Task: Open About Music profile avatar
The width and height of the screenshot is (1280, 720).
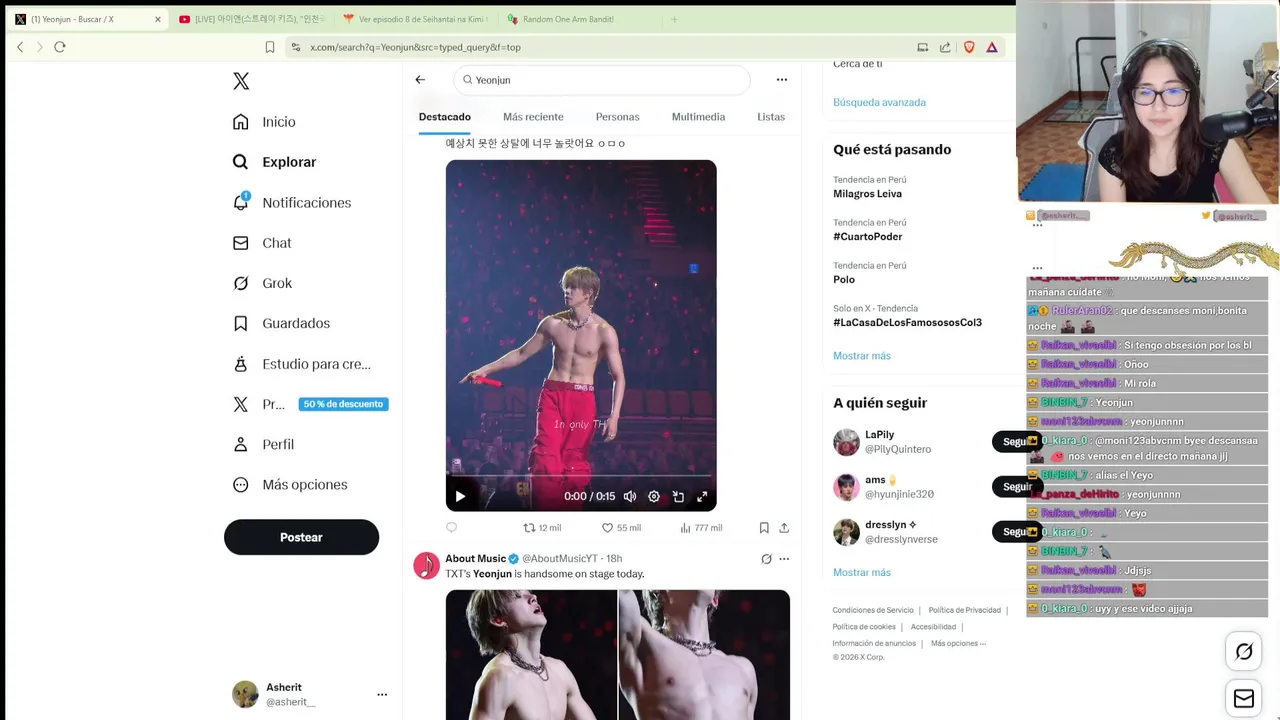Action: [x=427, y=565]
